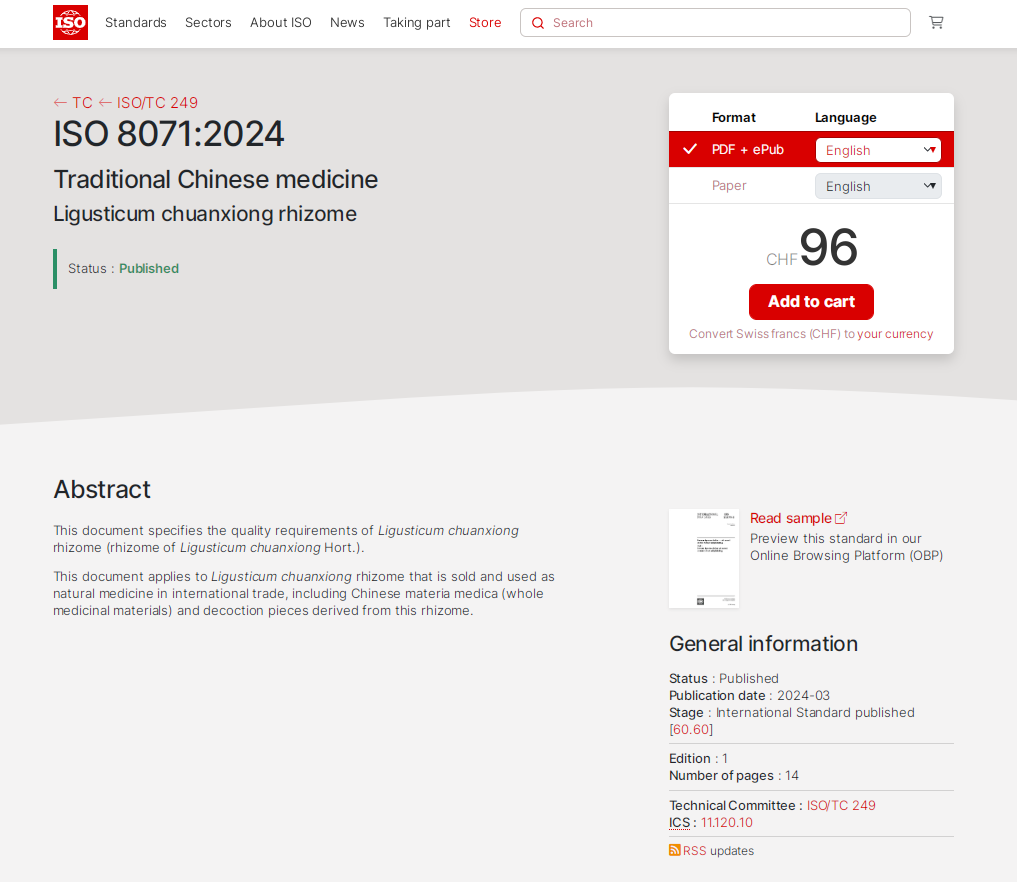Follow the 'your currency' conversion link
This screenshot has height=882, width=1017.
(x=895, y=334)
